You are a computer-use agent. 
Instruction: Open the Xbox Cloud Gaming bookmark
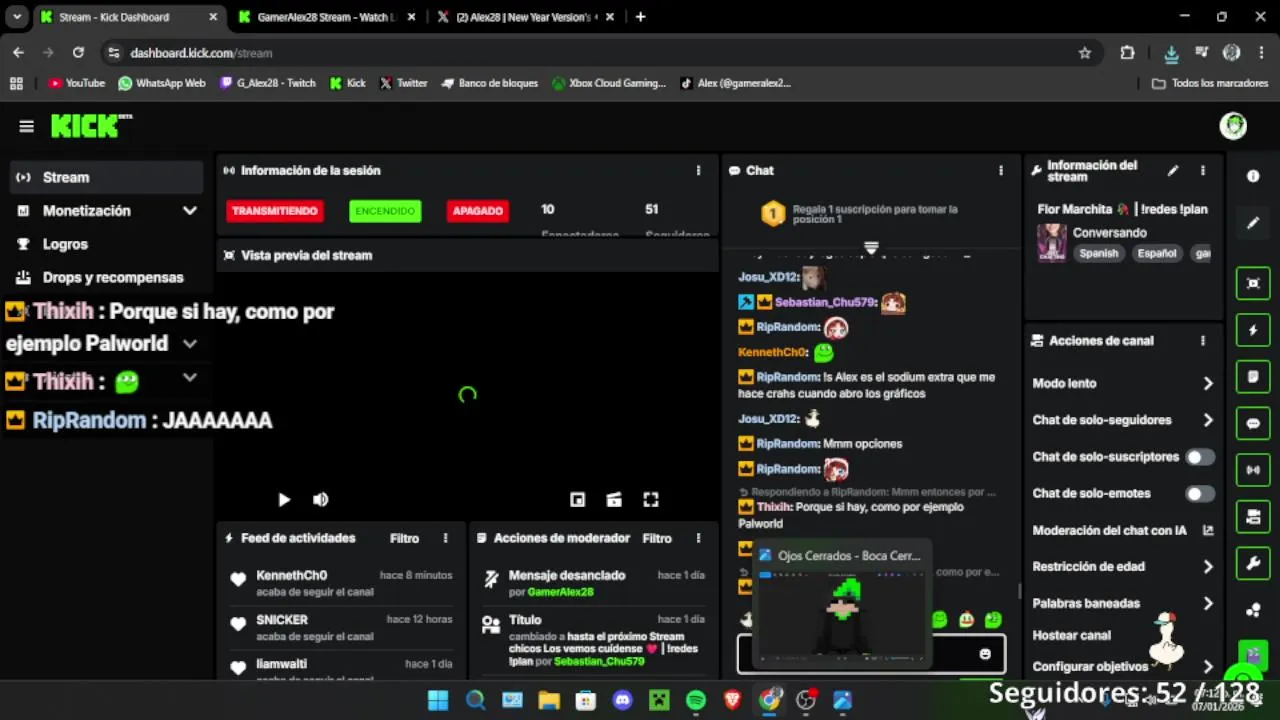click(x=608, y=83)
